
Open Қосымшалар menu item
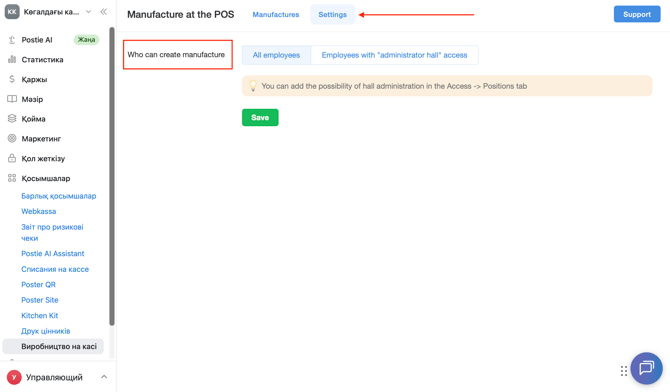(46, 178)
